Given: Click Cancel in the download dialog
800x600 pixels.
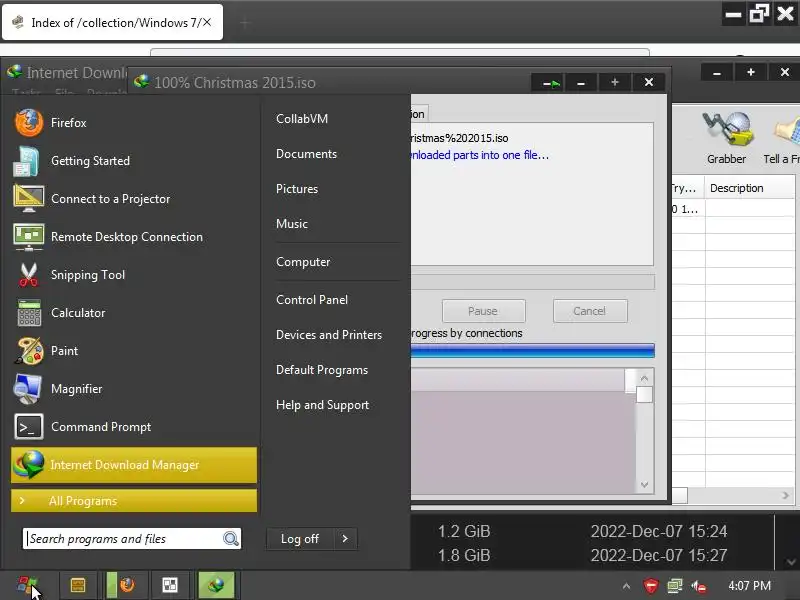Looking at the screenshot, I should 590,311.
